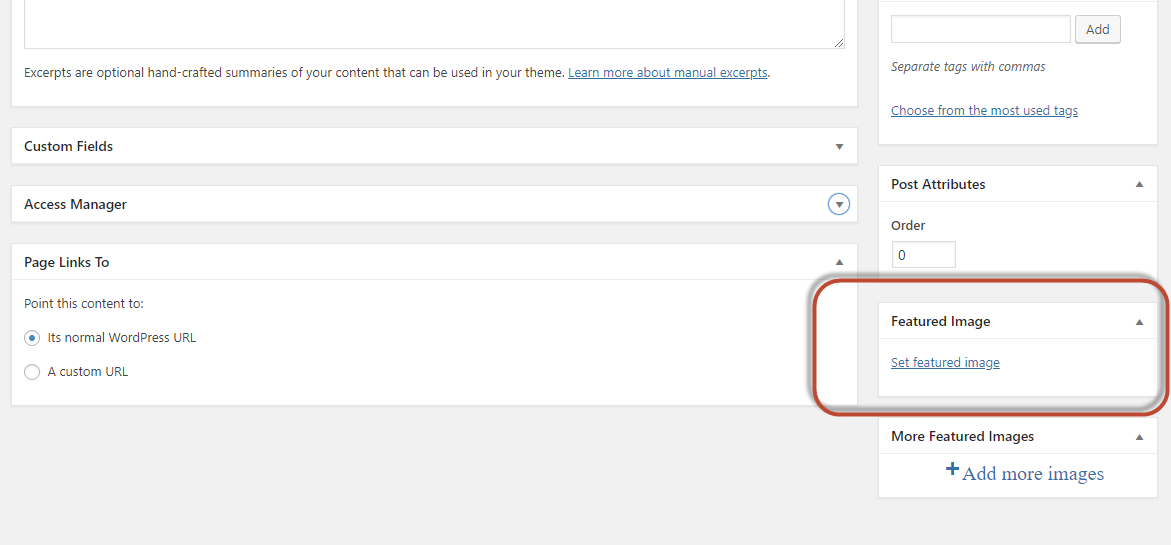Click the Order number field
The height and width of the screenshot is (545, 1171).
(923, 255)
